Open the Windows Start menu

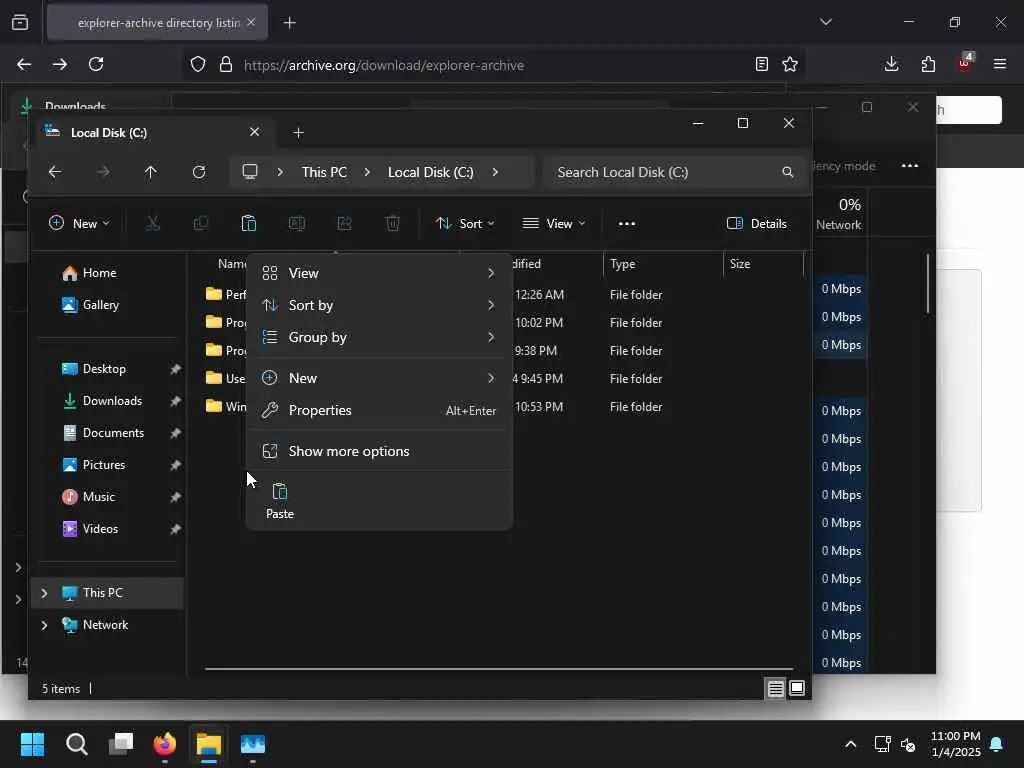[x=32, y=744]
